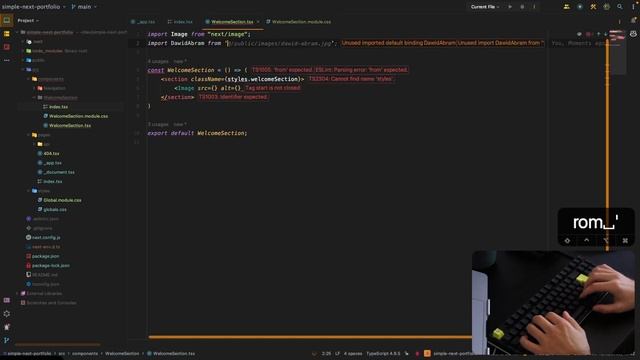
Task: Expand the api folder under pages
Action: pos(34,144)
